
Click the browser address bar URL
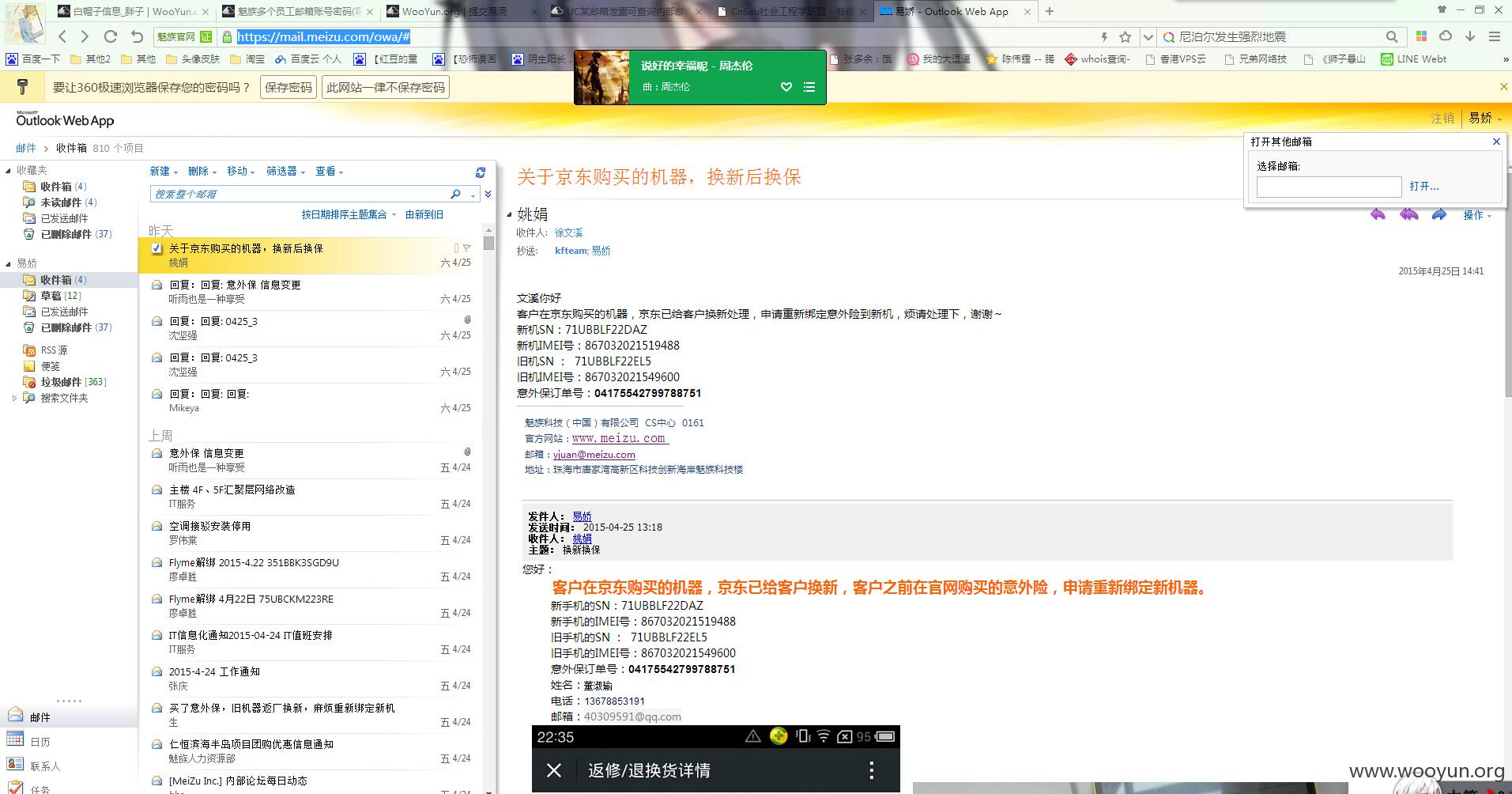[x=323, y=36]
